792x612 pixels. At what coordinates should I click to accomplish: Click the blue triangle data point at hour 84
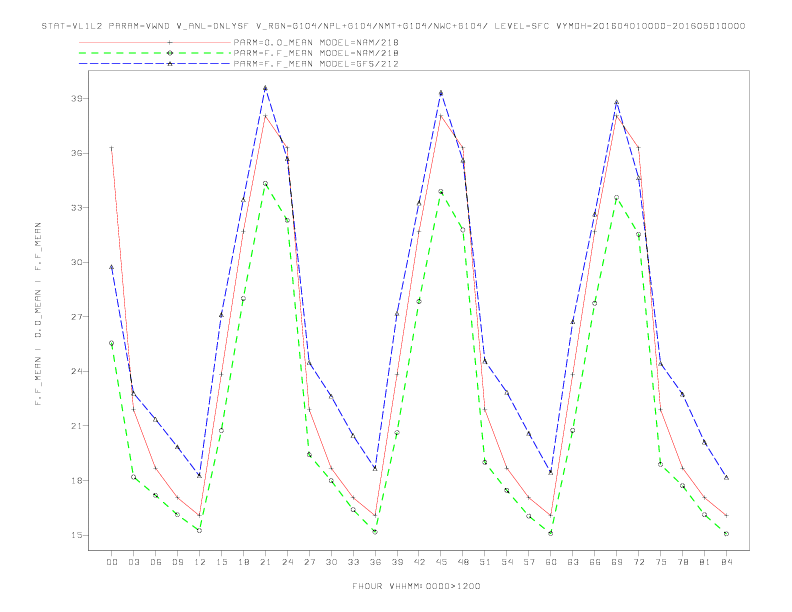[x=726, y=477]
